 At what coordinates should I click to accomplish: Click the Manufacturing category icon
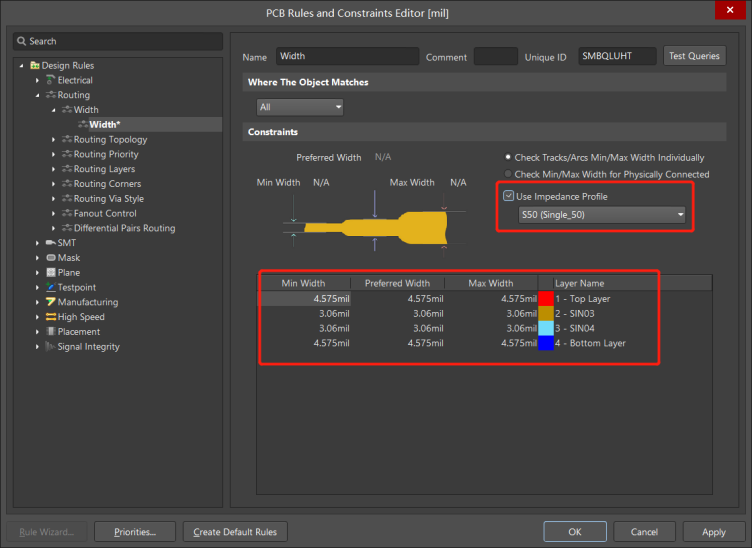(x=51, y=302)
